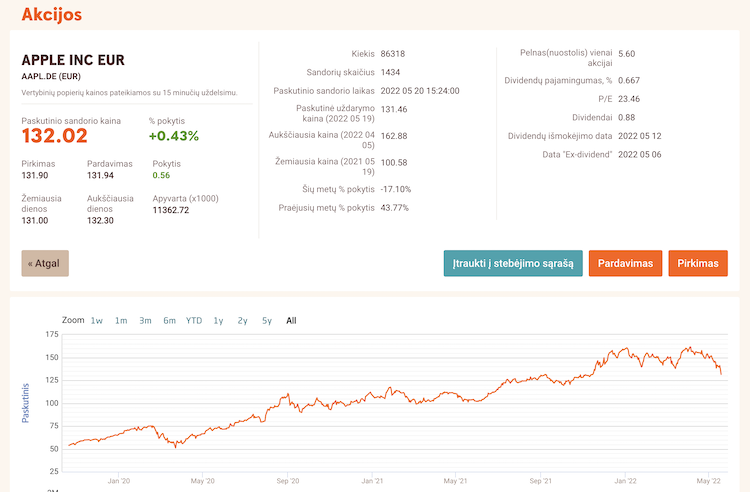750x492 pixels.
Task: Select the All zoom option
Action: tap(291, 321)
